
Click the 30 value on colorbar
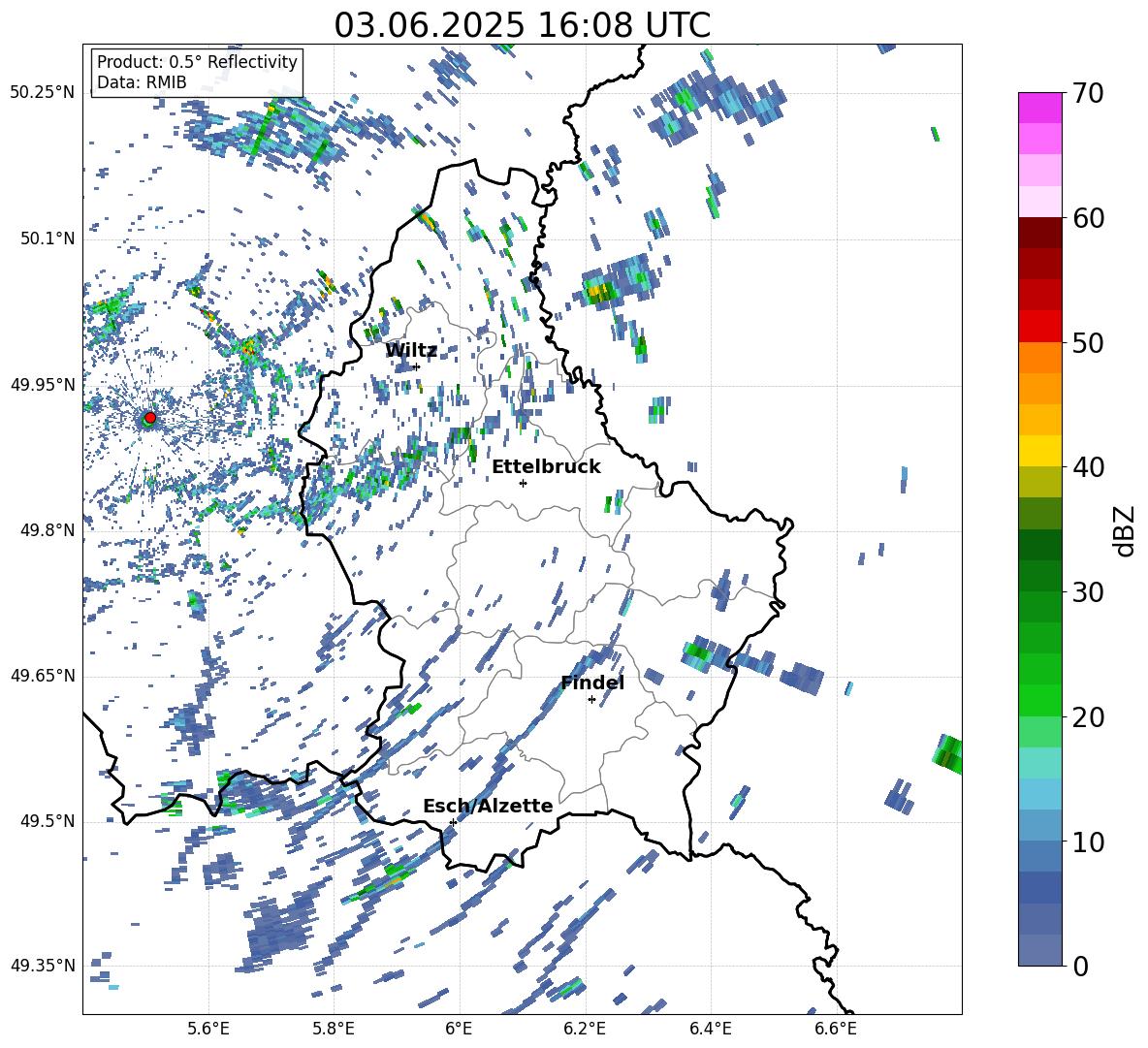click(1088, 592)
